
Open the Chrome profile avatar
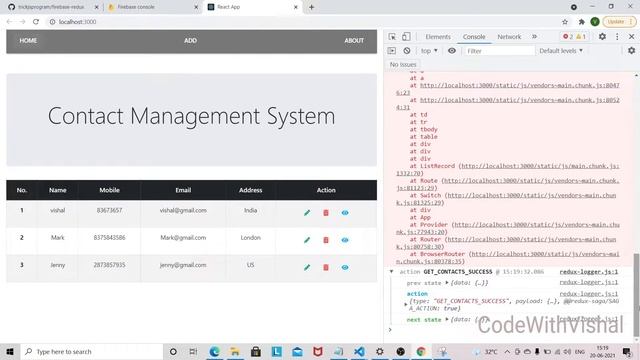coord(595,22)
